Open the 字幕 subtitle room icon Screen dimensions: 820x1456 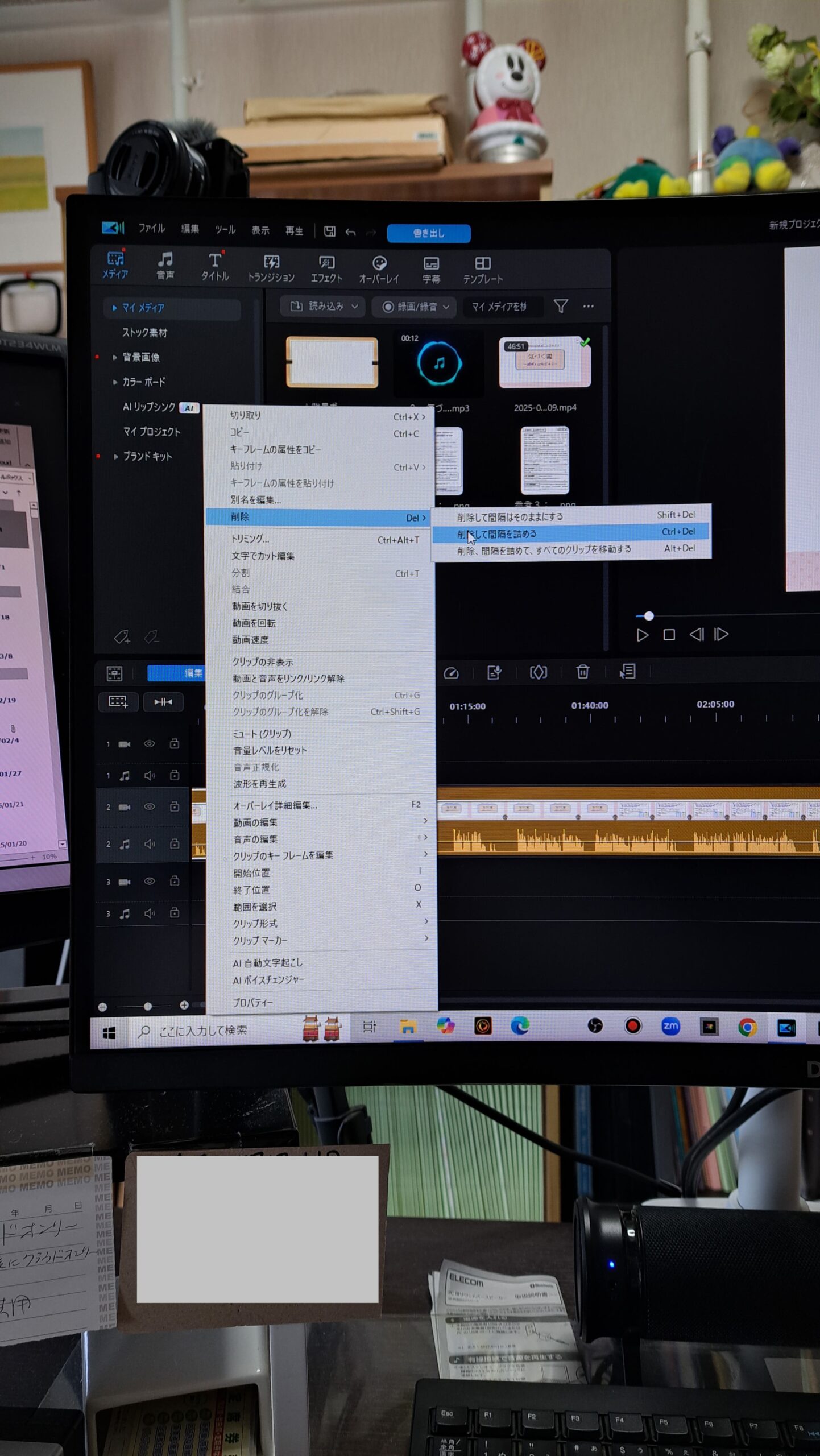(x=431, y=271)
